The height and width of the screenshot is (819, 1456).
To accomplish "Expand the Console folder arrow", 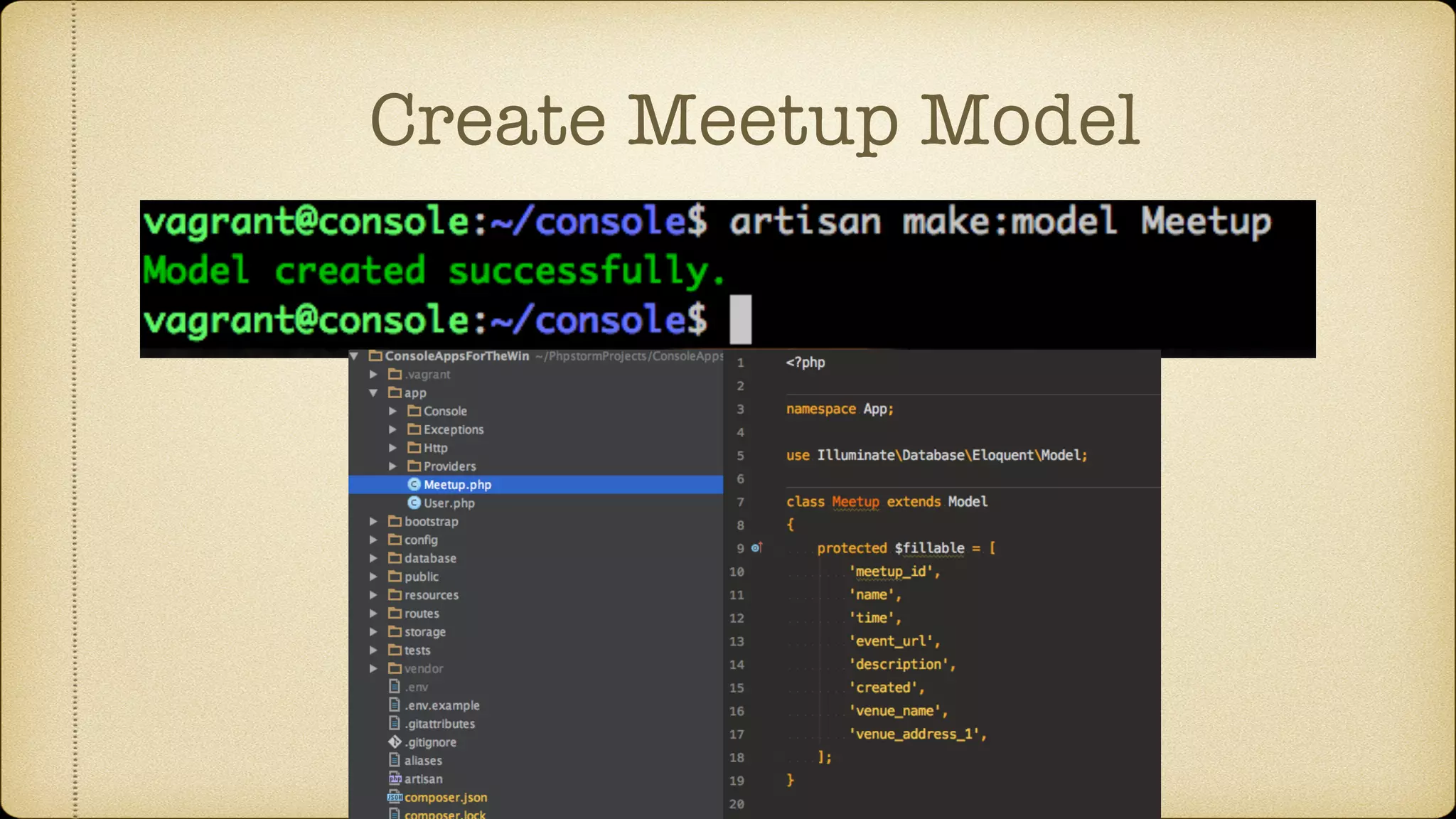I will [392, 411].
